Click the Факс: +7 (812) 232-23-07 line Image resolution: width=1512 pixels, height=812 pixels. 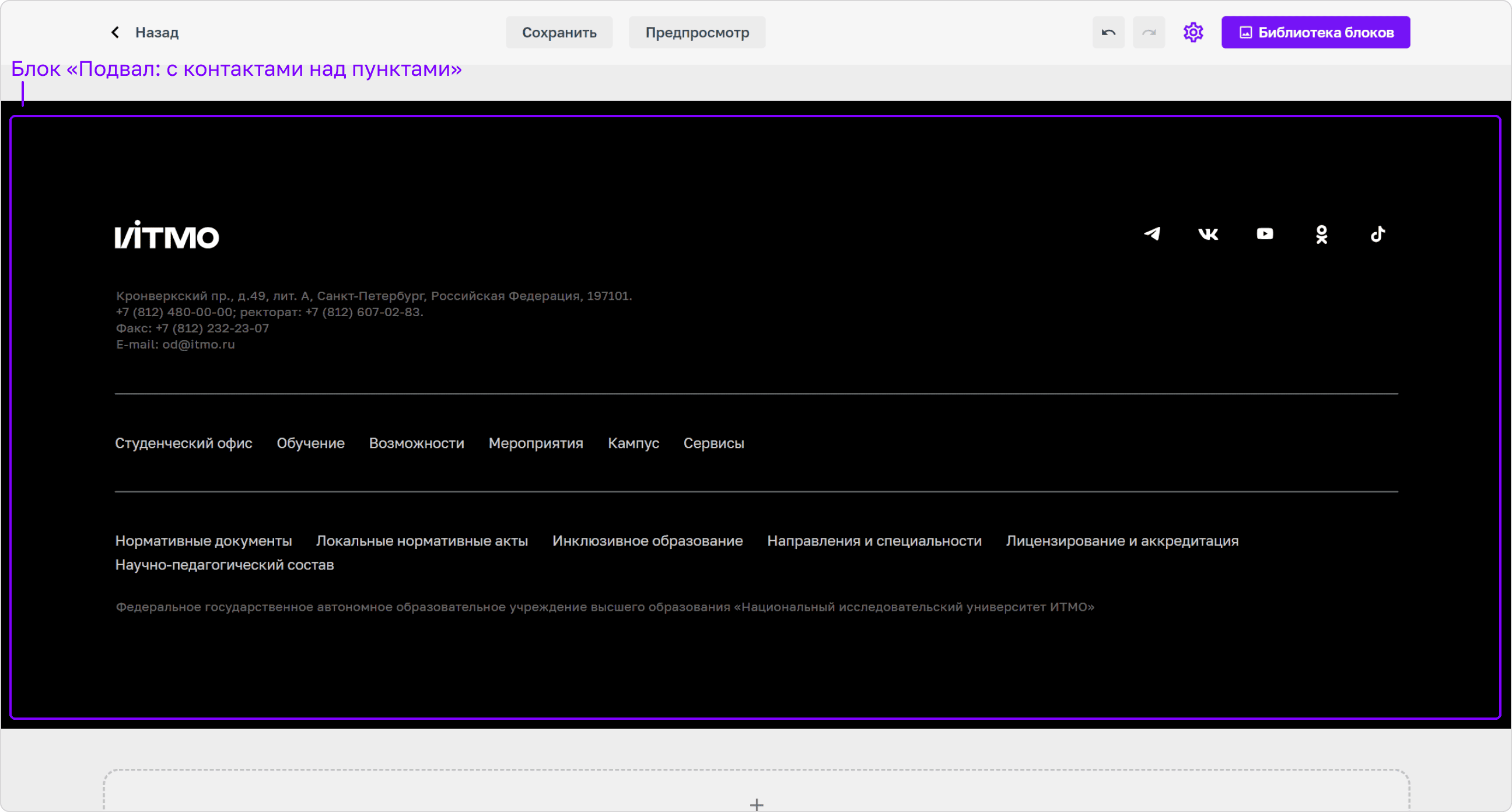pos(192,329)
